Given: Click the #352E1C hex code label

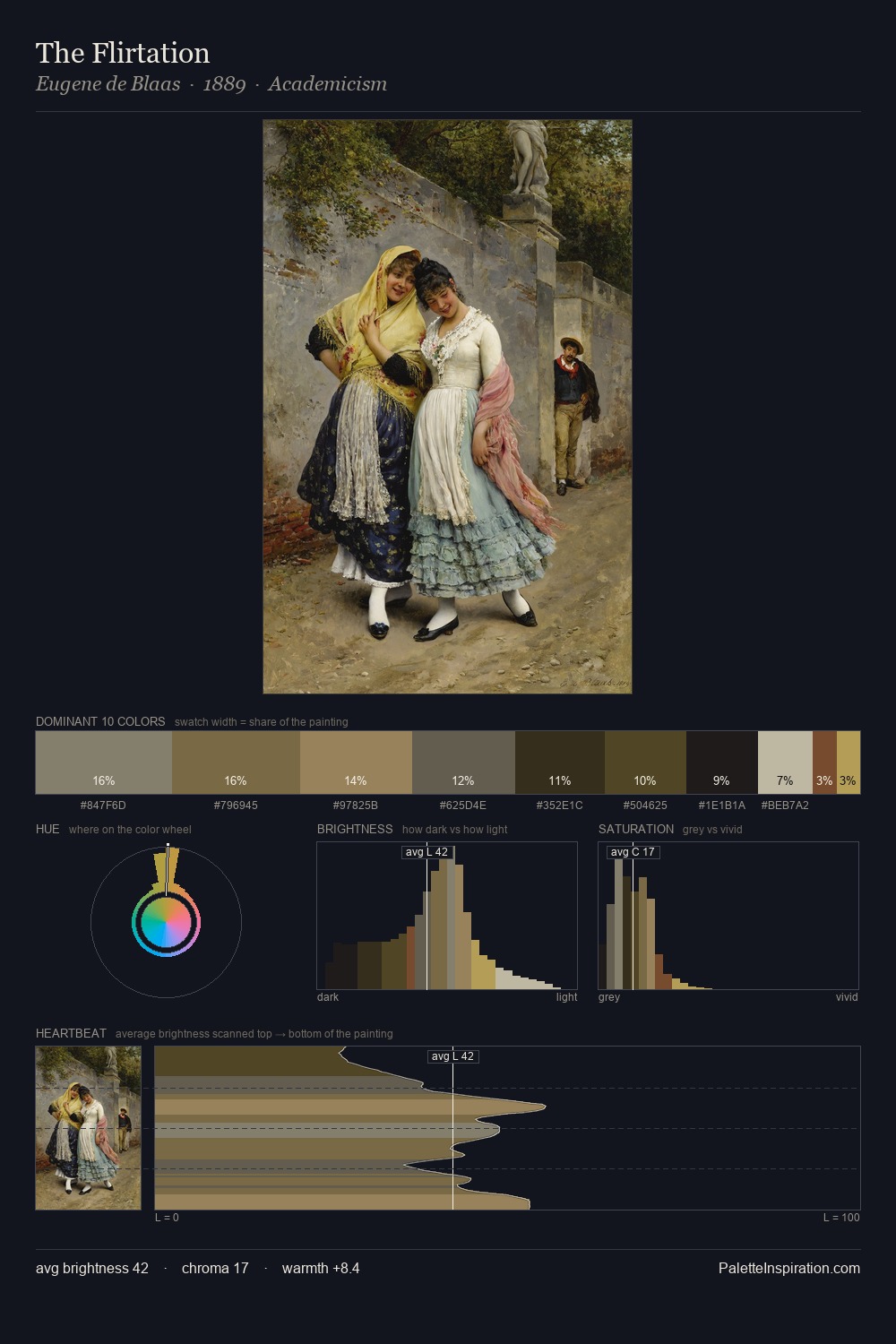Looking at the screenshot, I should pos(560,806).
